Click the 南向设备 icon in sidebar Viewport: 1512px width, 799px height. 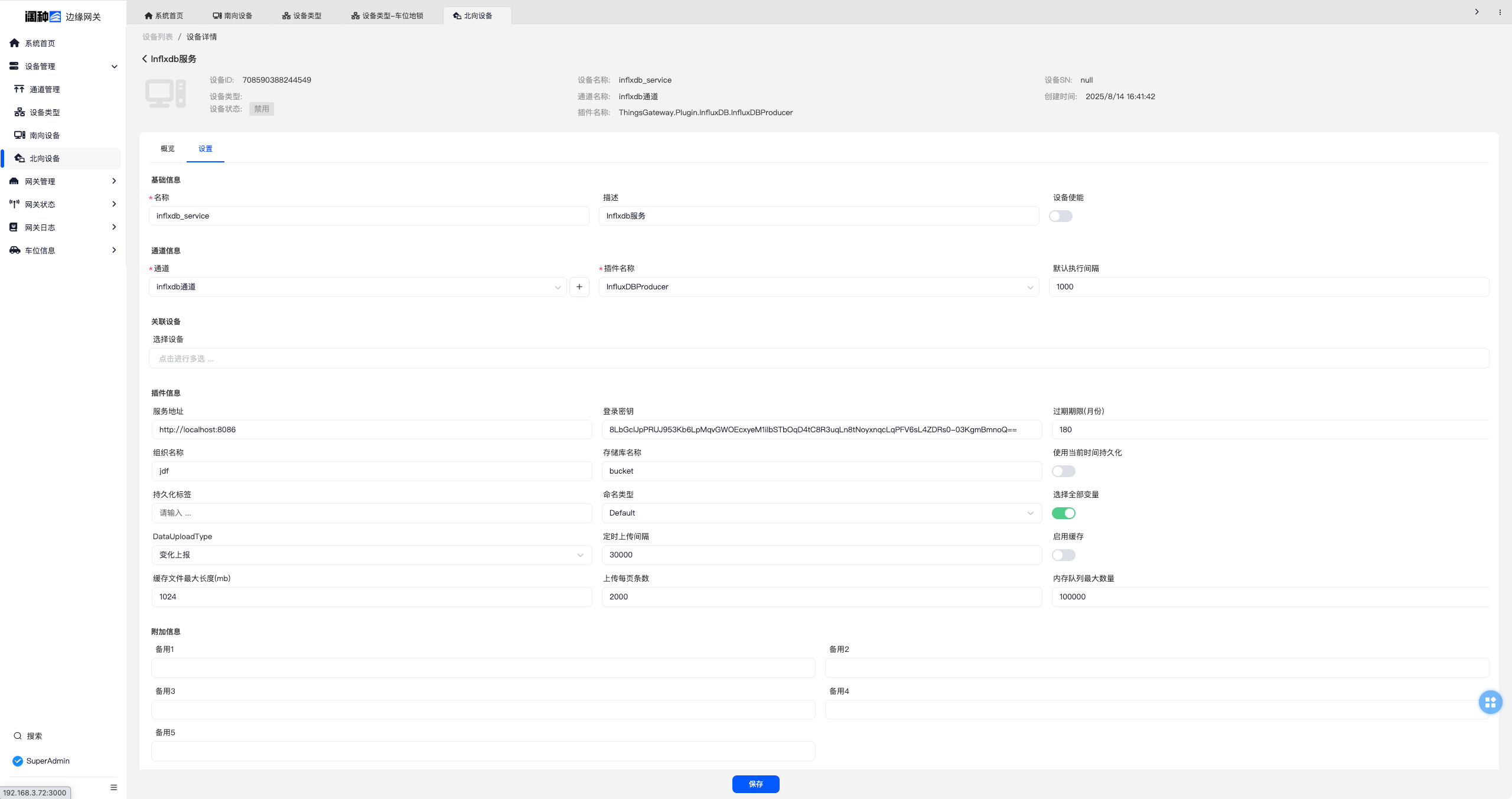tap(19, 135)
